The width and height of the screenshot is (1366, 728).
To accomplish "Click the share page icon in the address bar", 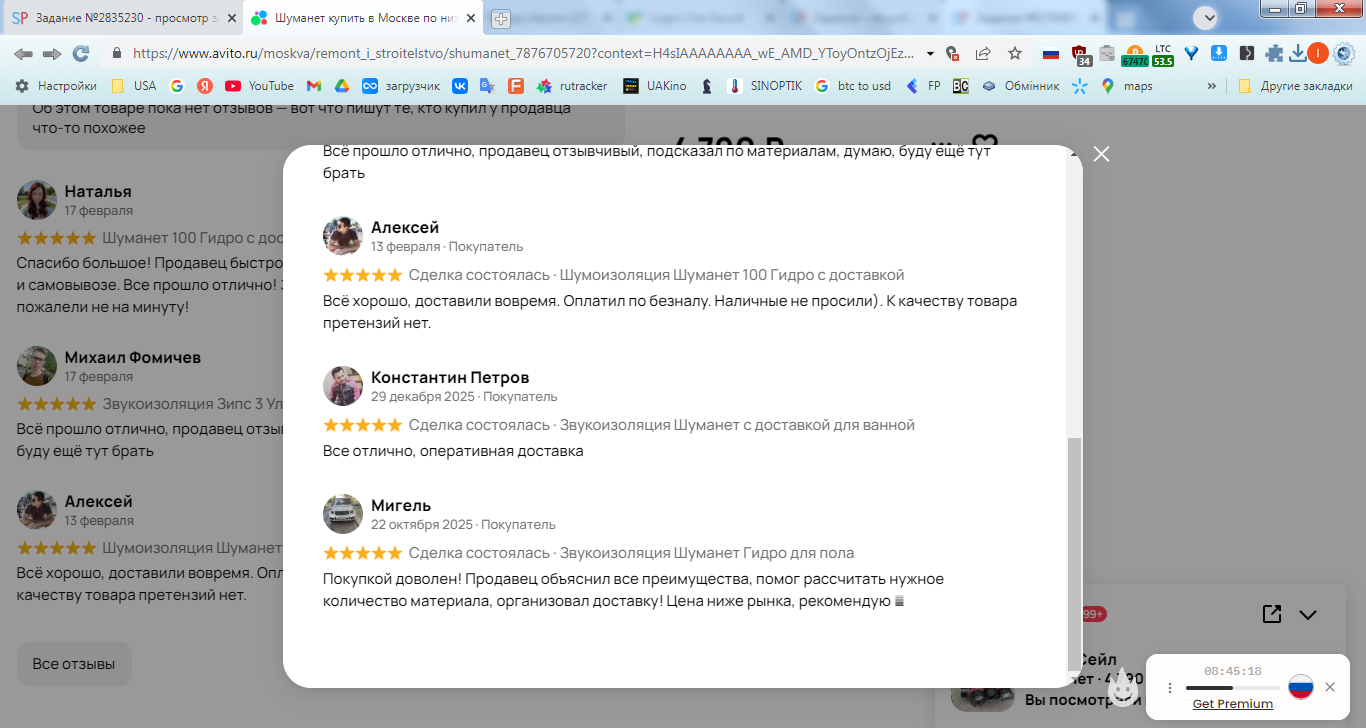I will [x=983, y=53].
